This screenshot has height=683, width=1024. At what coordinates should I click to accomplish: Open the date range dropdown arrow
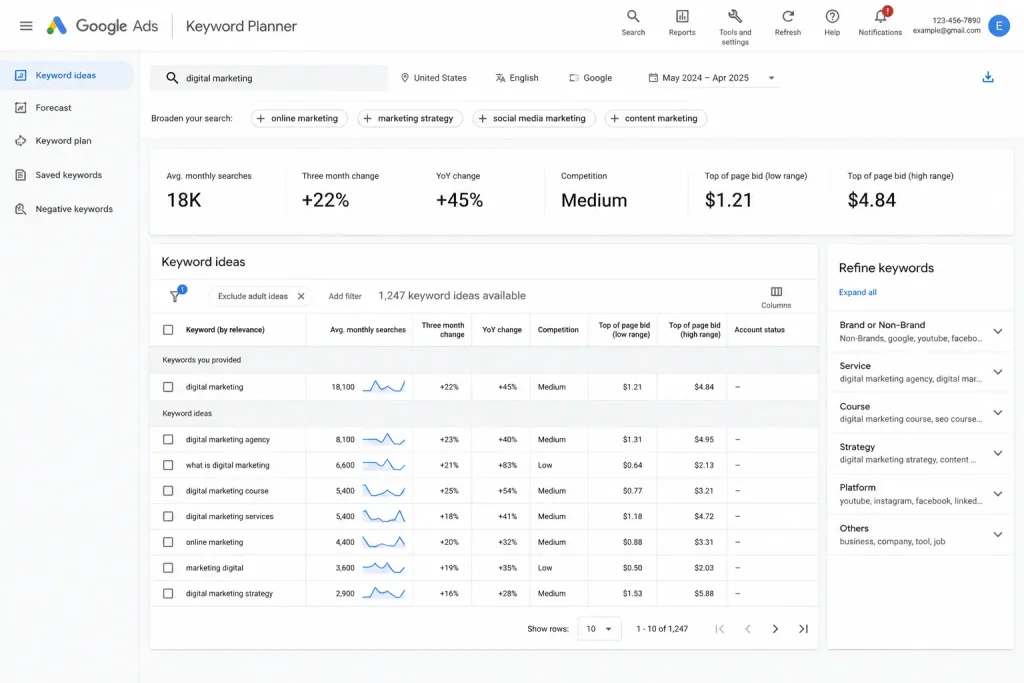pos(771,78)
